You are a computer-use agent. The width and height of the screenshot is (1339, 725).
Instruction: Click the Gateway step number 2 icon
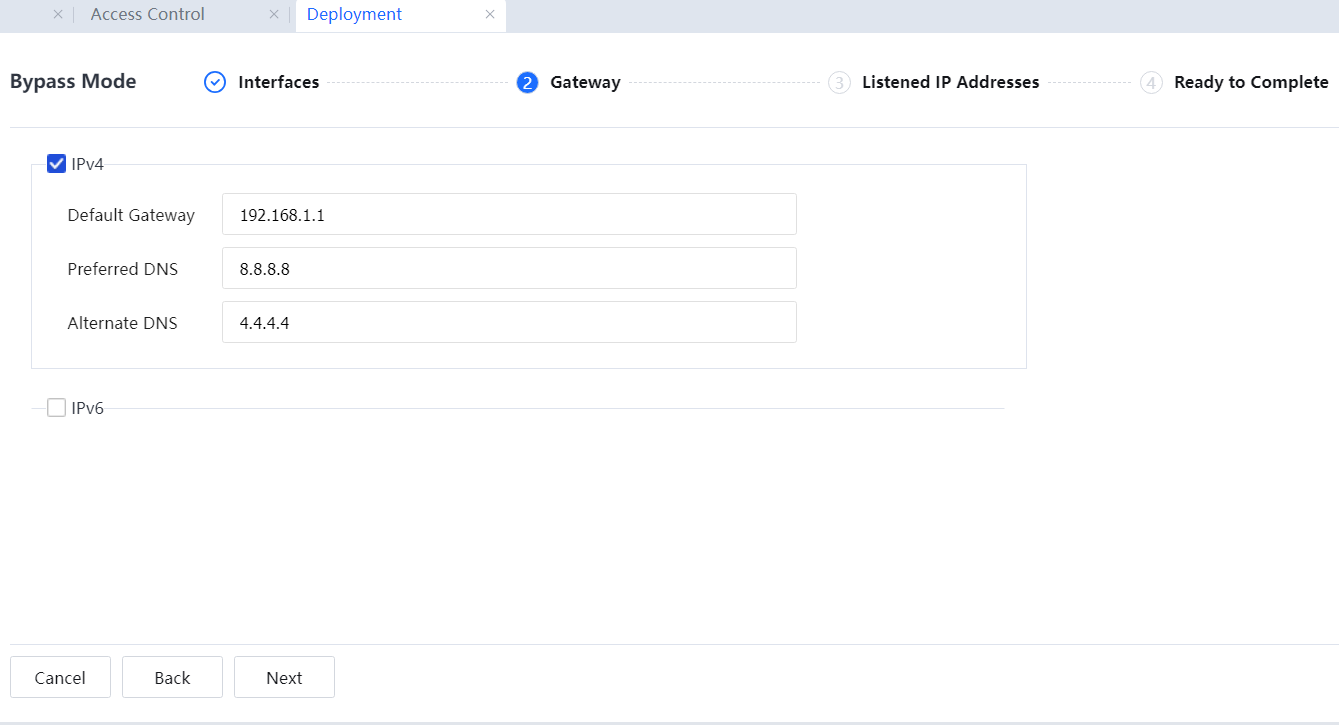[x=527, y=82]
